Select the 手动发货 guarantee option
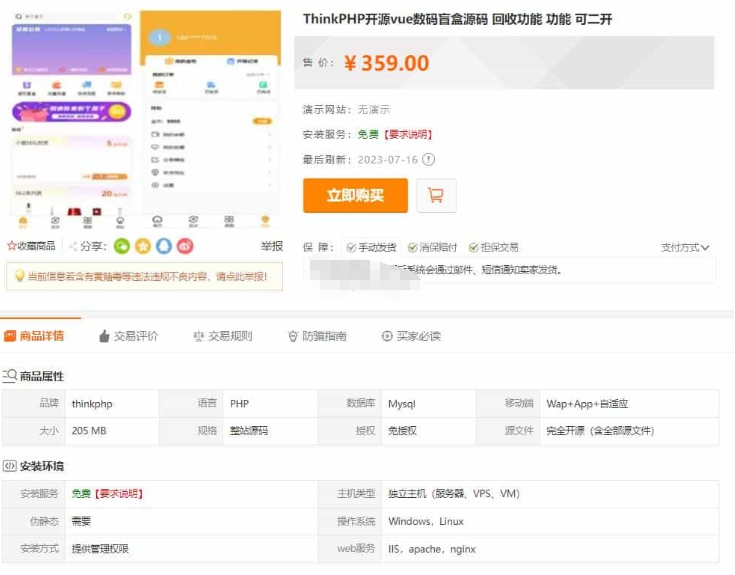The width and height of the screenshot is (735, 575). pyautogui.click(x=371, y=247)
